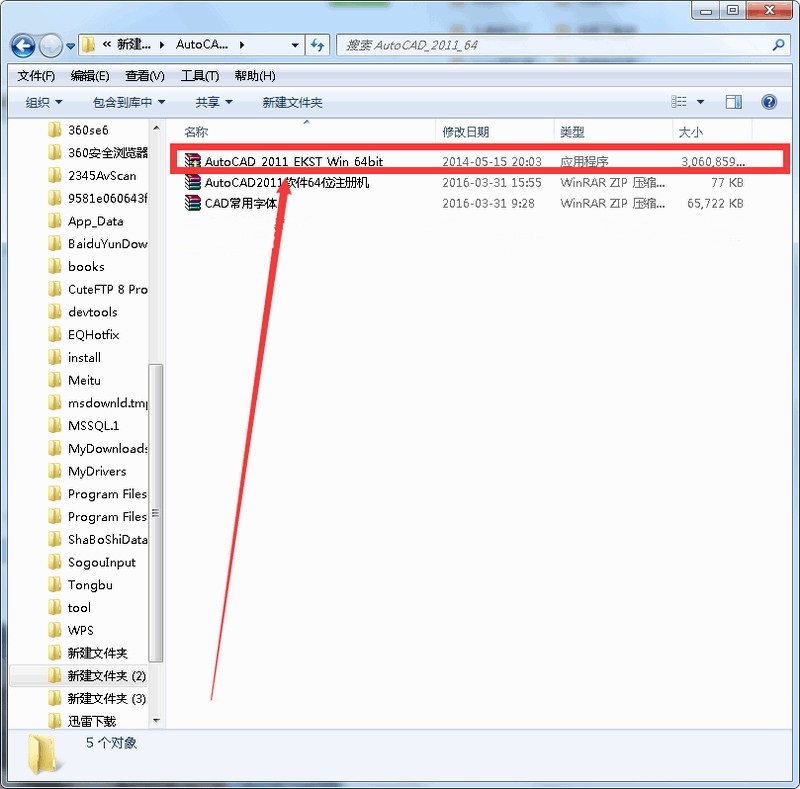Expand the address bar history dropdown
This screenshot has height=789, width=800.
tap(295, 45)
